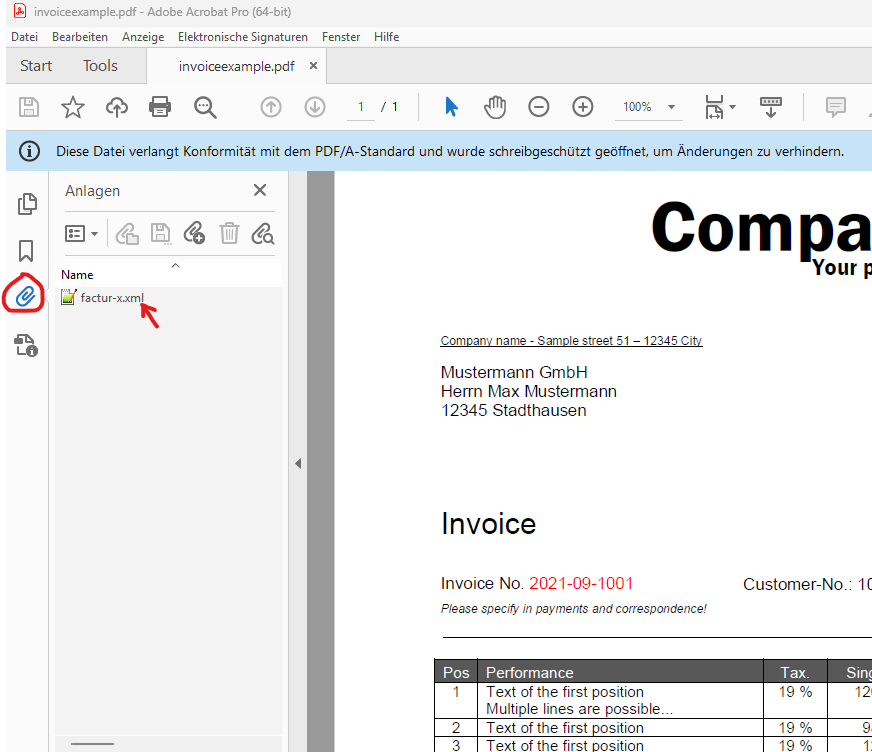The width and height of the screenshot is (872, 752).
Task: Delete attachment with trash icon
Action: [x=229, y=234]
